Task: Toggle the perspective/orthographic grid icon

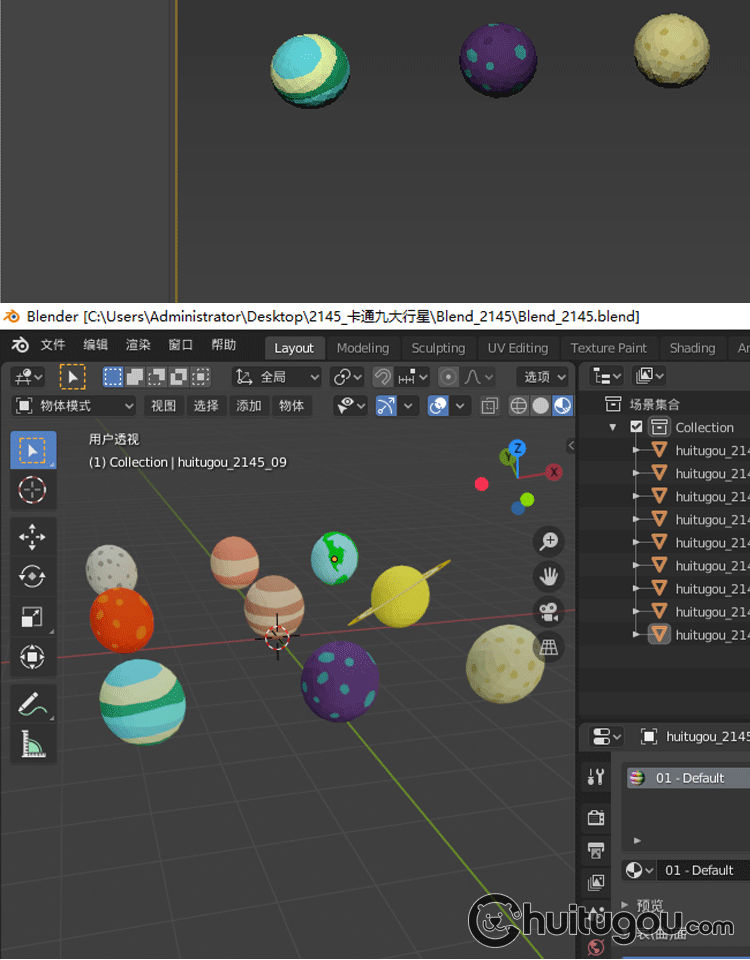Action: [548, 647]
